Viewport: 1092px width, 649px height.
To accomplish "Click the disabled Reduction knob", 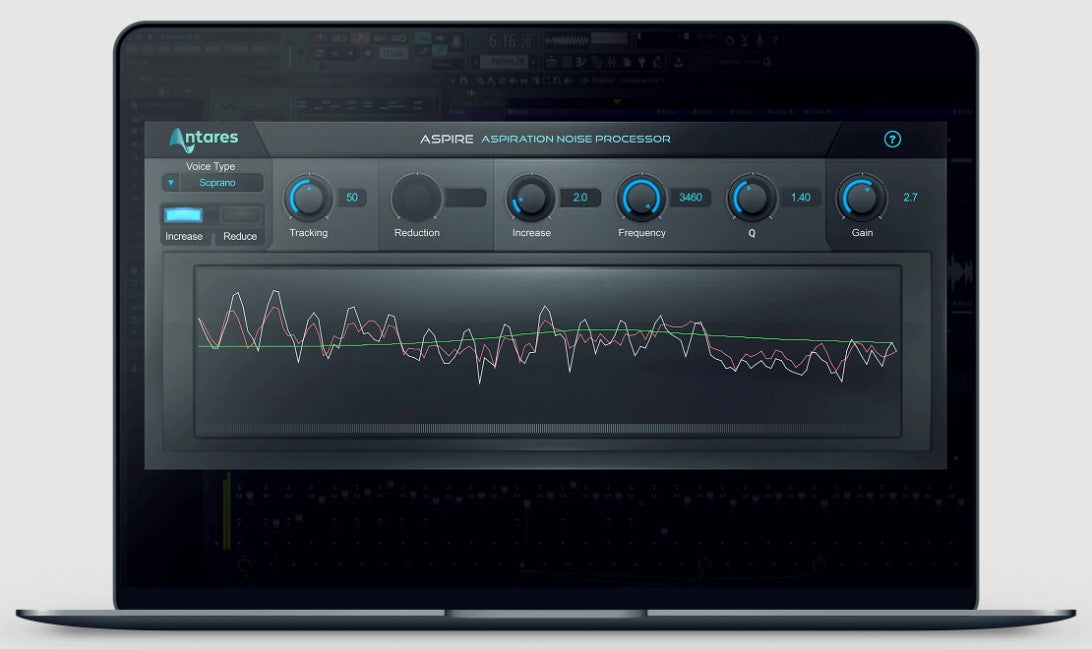I will [x=416, y=198].
